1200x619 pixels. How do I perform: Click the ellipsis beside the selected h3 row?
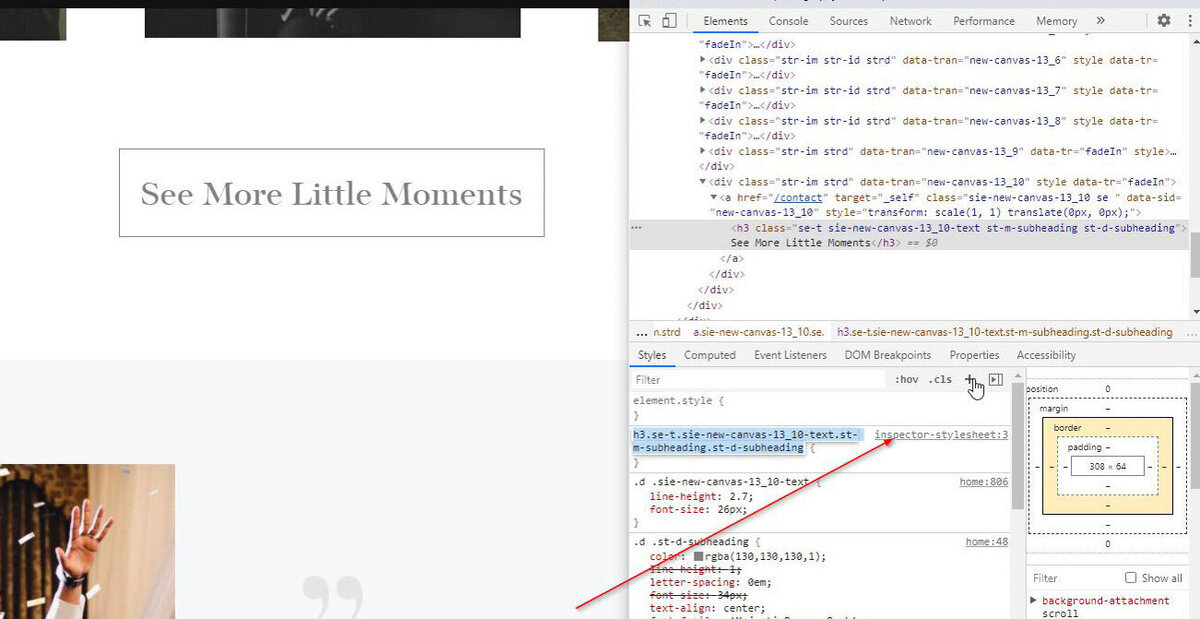(636, 228)
